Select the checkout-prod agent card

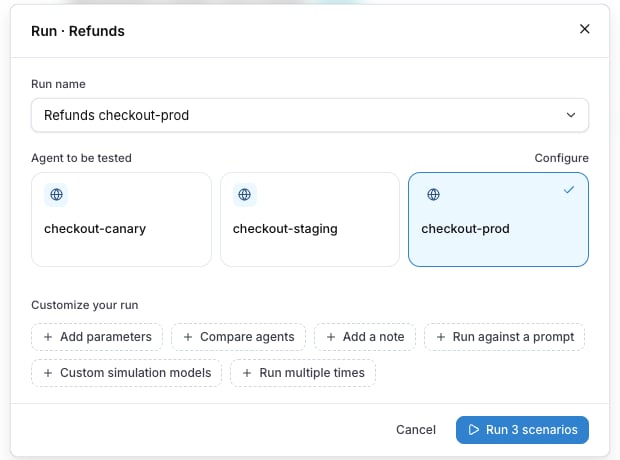pyautogui.click(x=498, y=220)
